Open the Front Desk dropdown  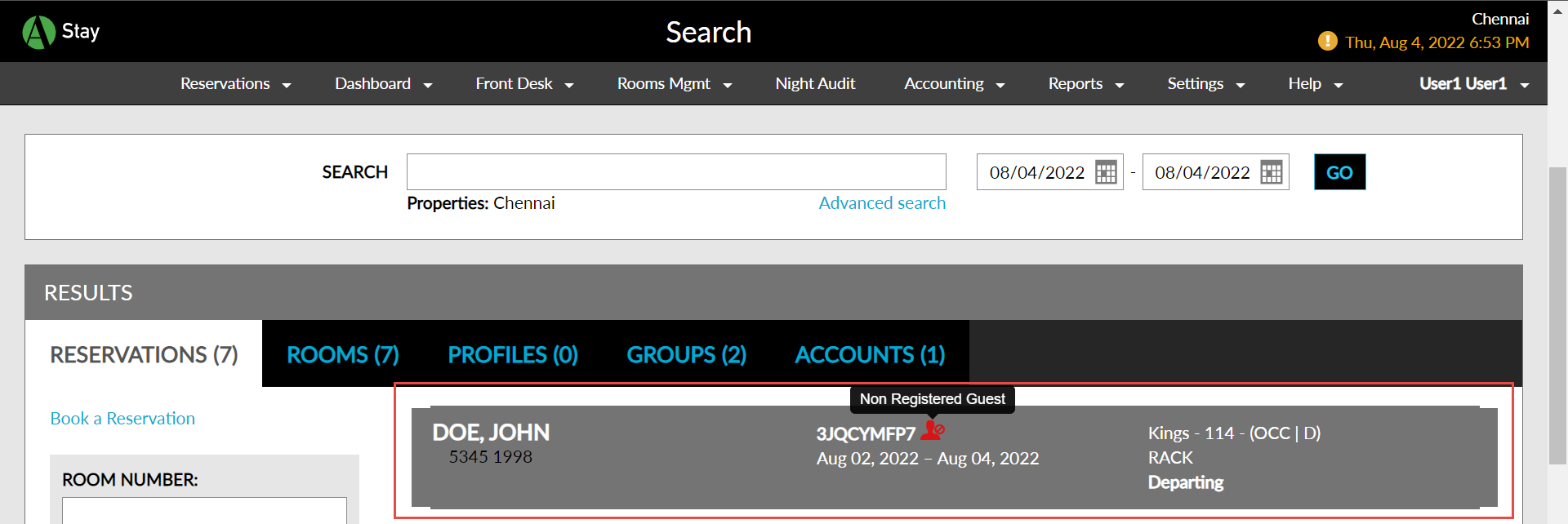point(524,84)
